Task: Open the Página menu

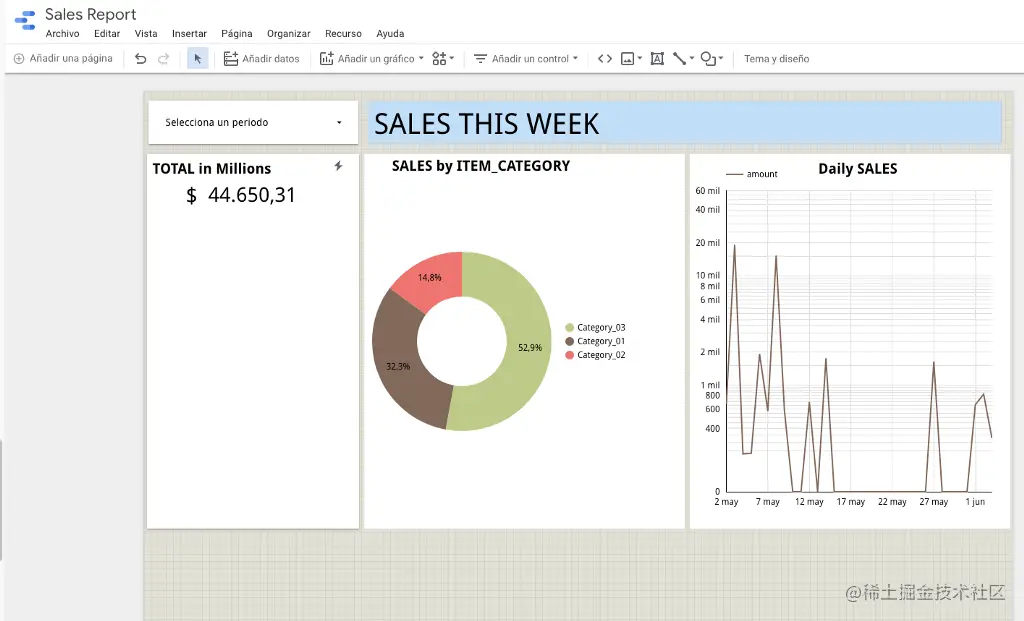Action: [236, 33]
